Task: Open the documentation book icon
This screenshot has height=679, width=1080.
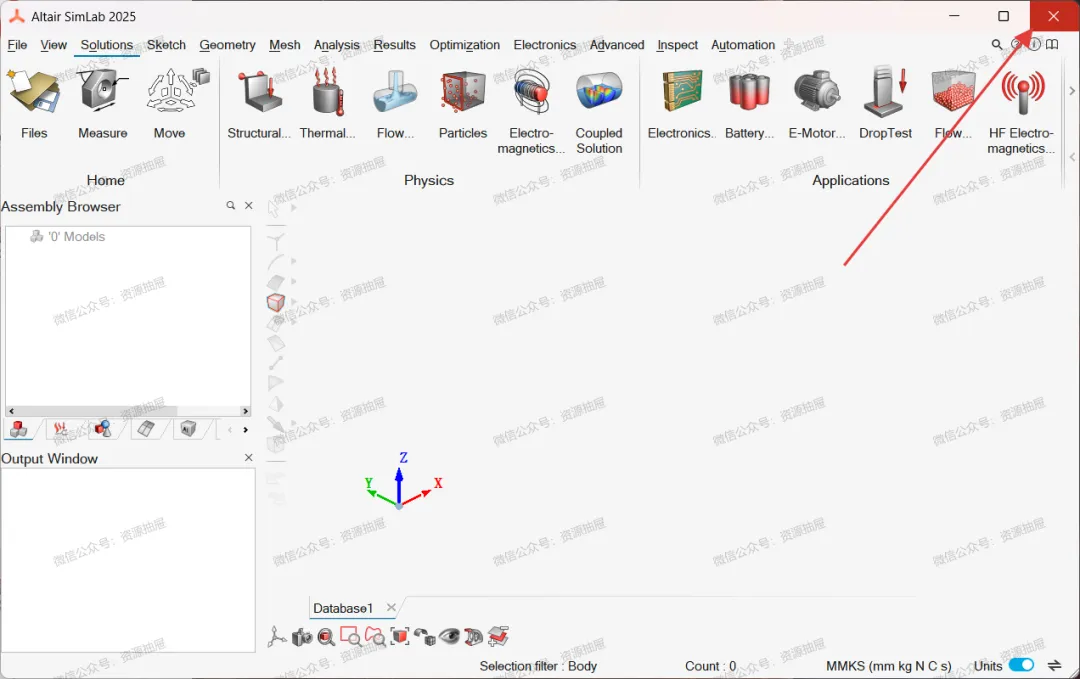Action: (1052, 45)
